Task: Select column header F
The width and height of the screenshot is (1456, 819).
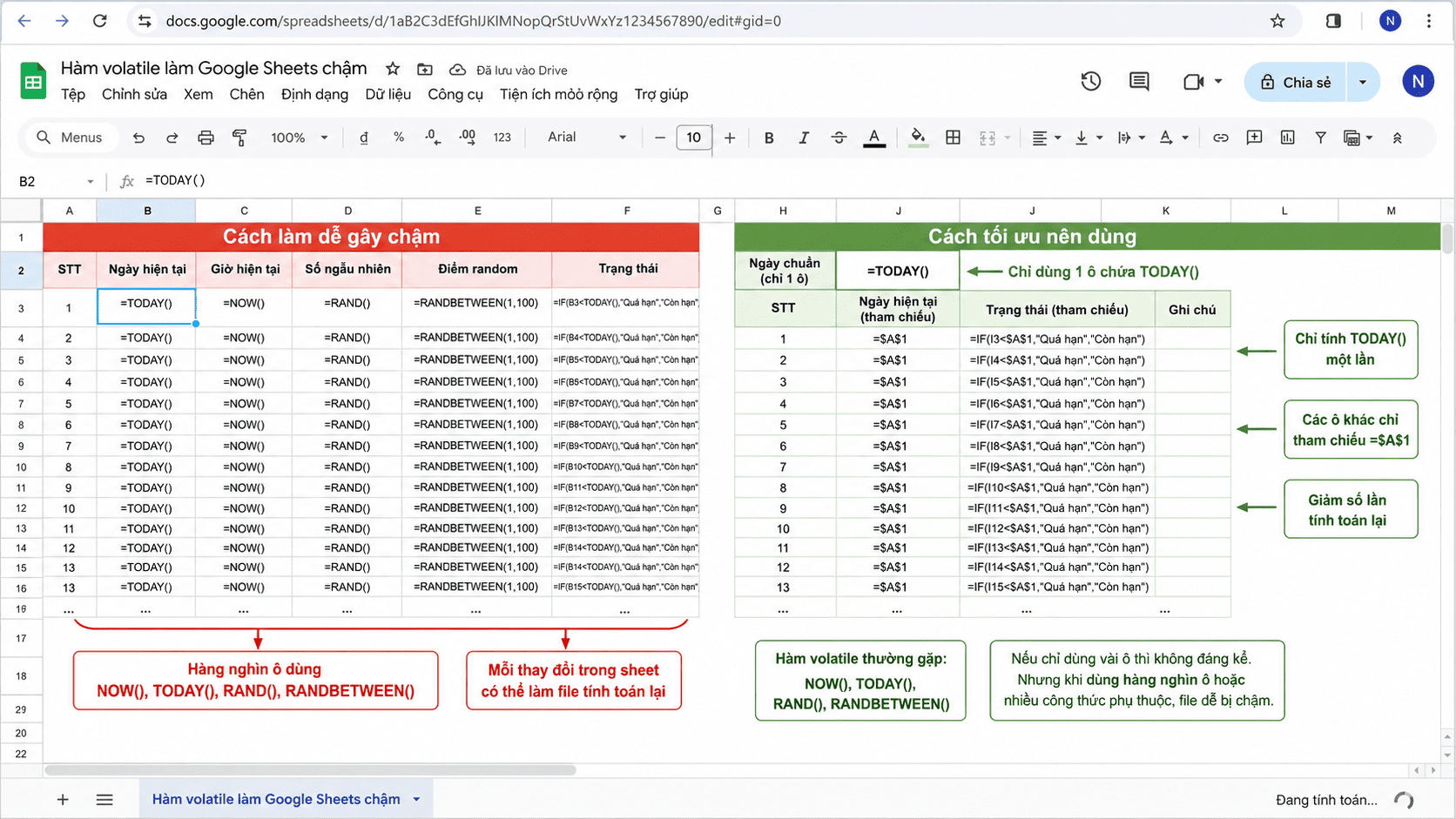Action: (626, 211)
